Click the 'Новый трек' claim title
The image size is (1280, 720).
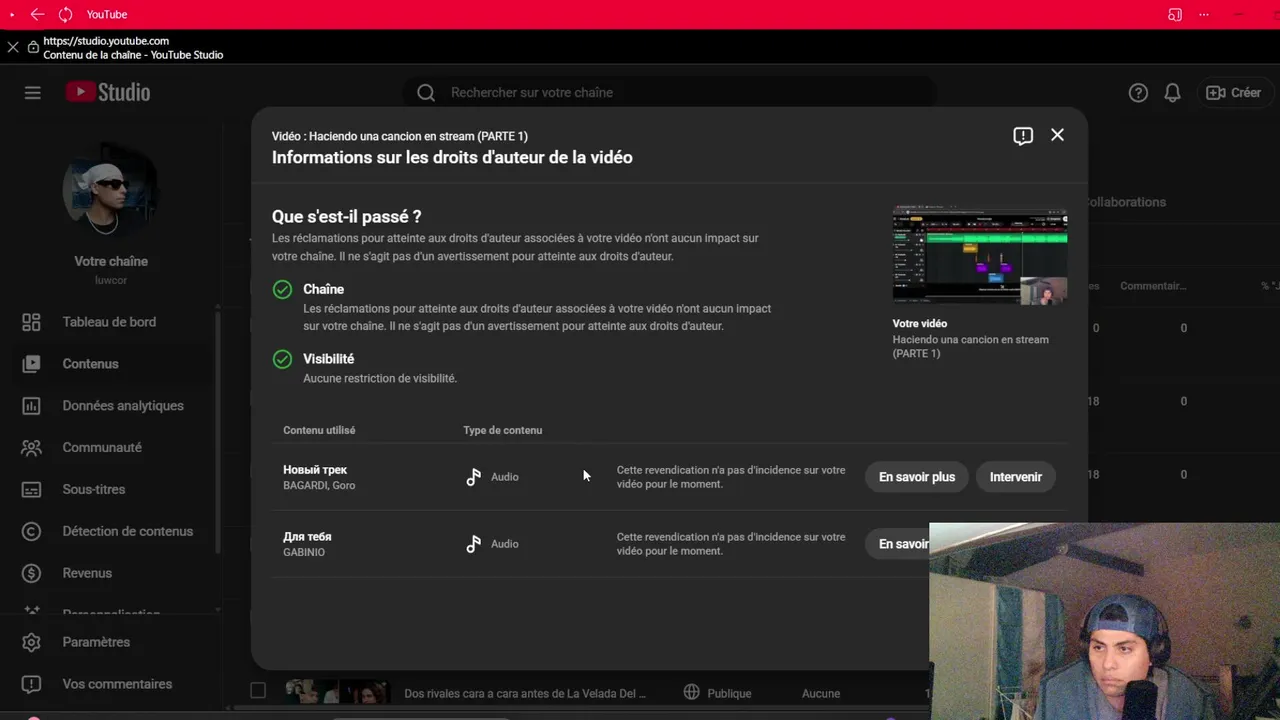tap(315, 470)
